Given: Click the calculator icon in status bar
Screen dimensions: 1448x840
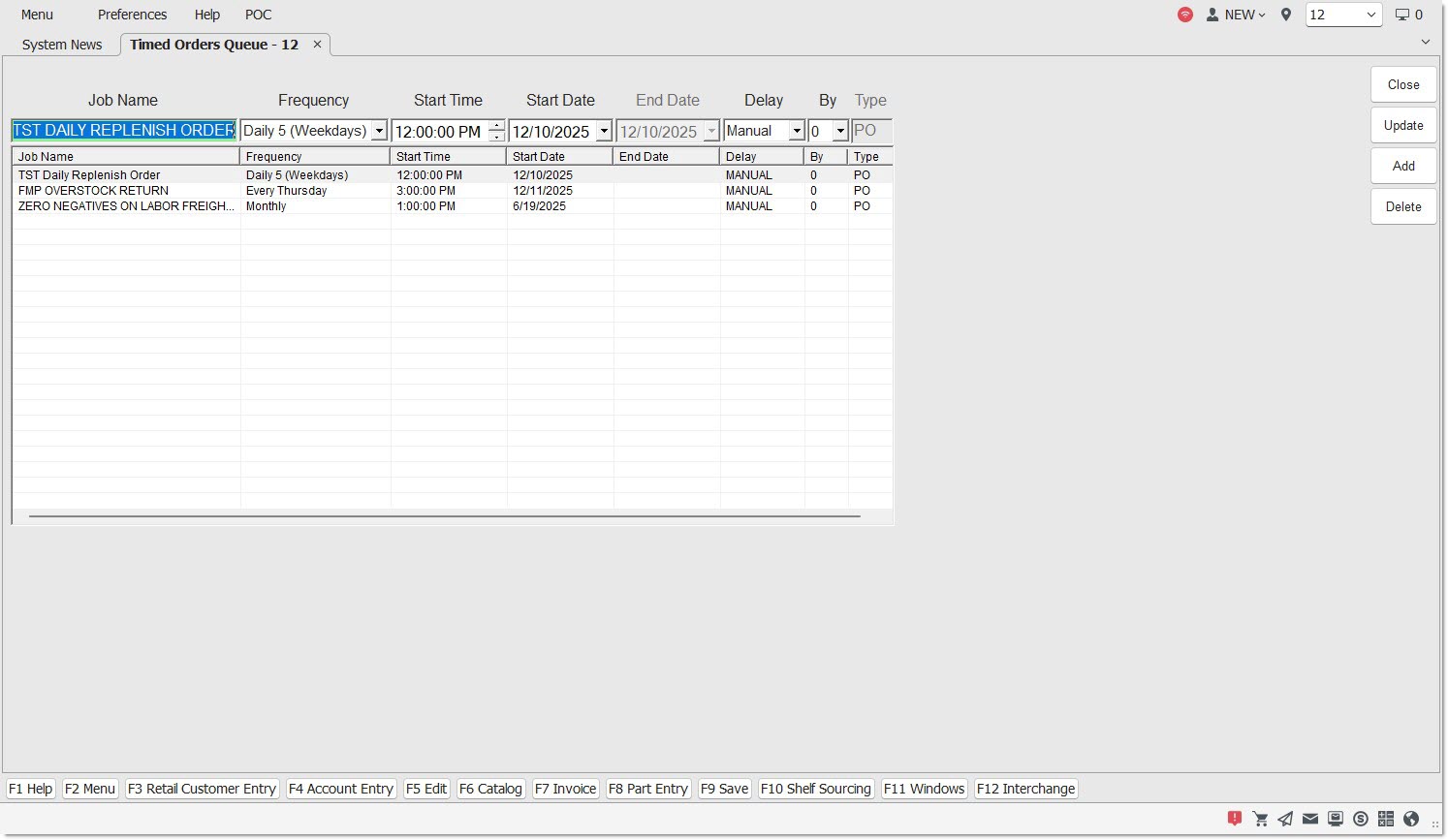Looking at the screenshot, I should [x=1386, y=819].
